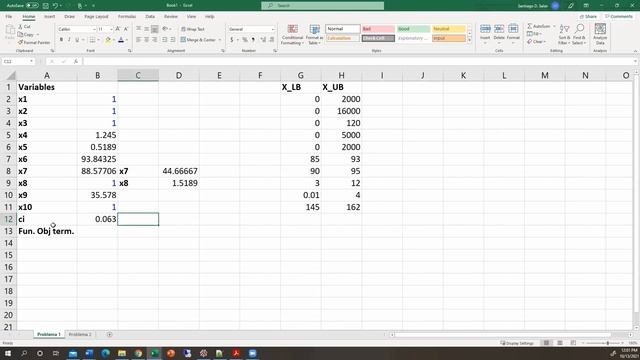Viewport: 640px width, 360px height.
Task: Select Bottom Align icon
Action: point(154,29)
